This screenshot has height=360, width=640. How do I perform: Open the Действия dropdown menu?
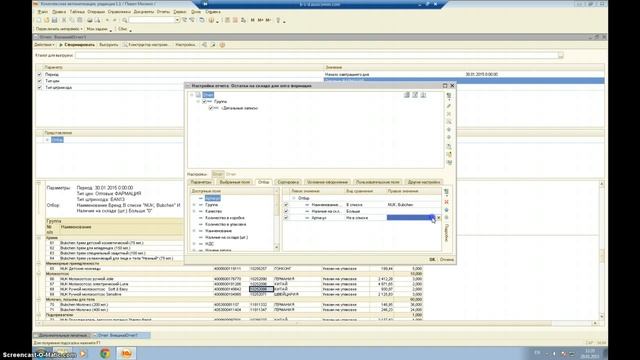pyautogui.click(x=44, y=45)
